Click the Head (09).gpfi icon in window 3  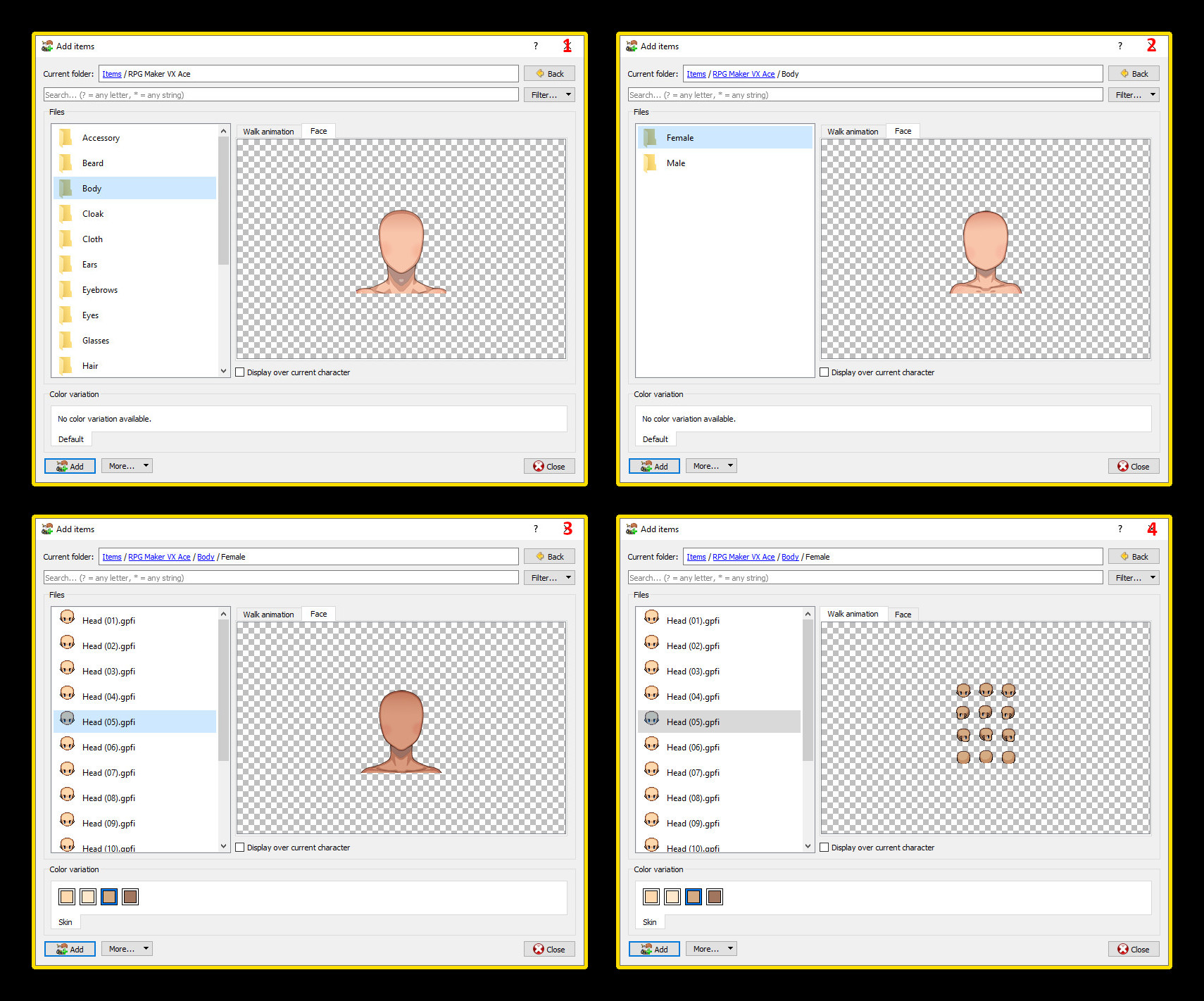click(68, 820)
